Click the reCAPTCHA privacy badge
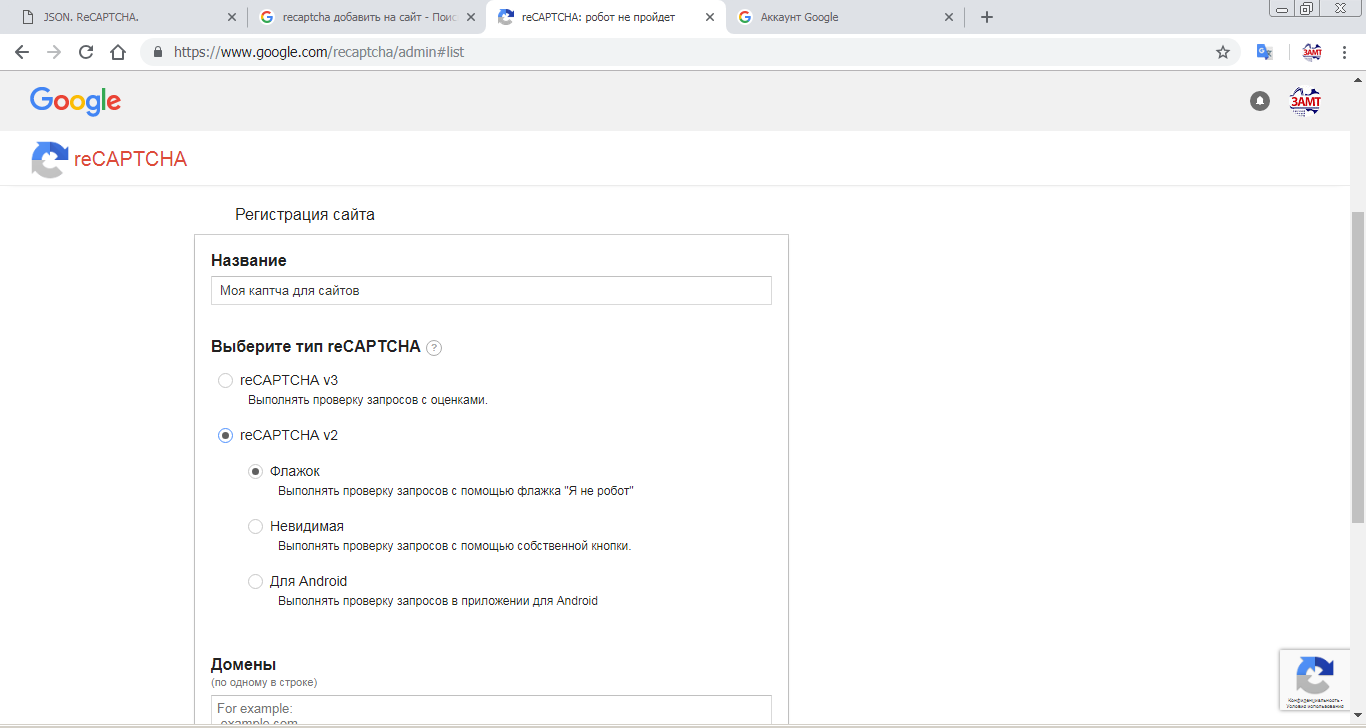The image size is (1366, 728). (1315, 680)
